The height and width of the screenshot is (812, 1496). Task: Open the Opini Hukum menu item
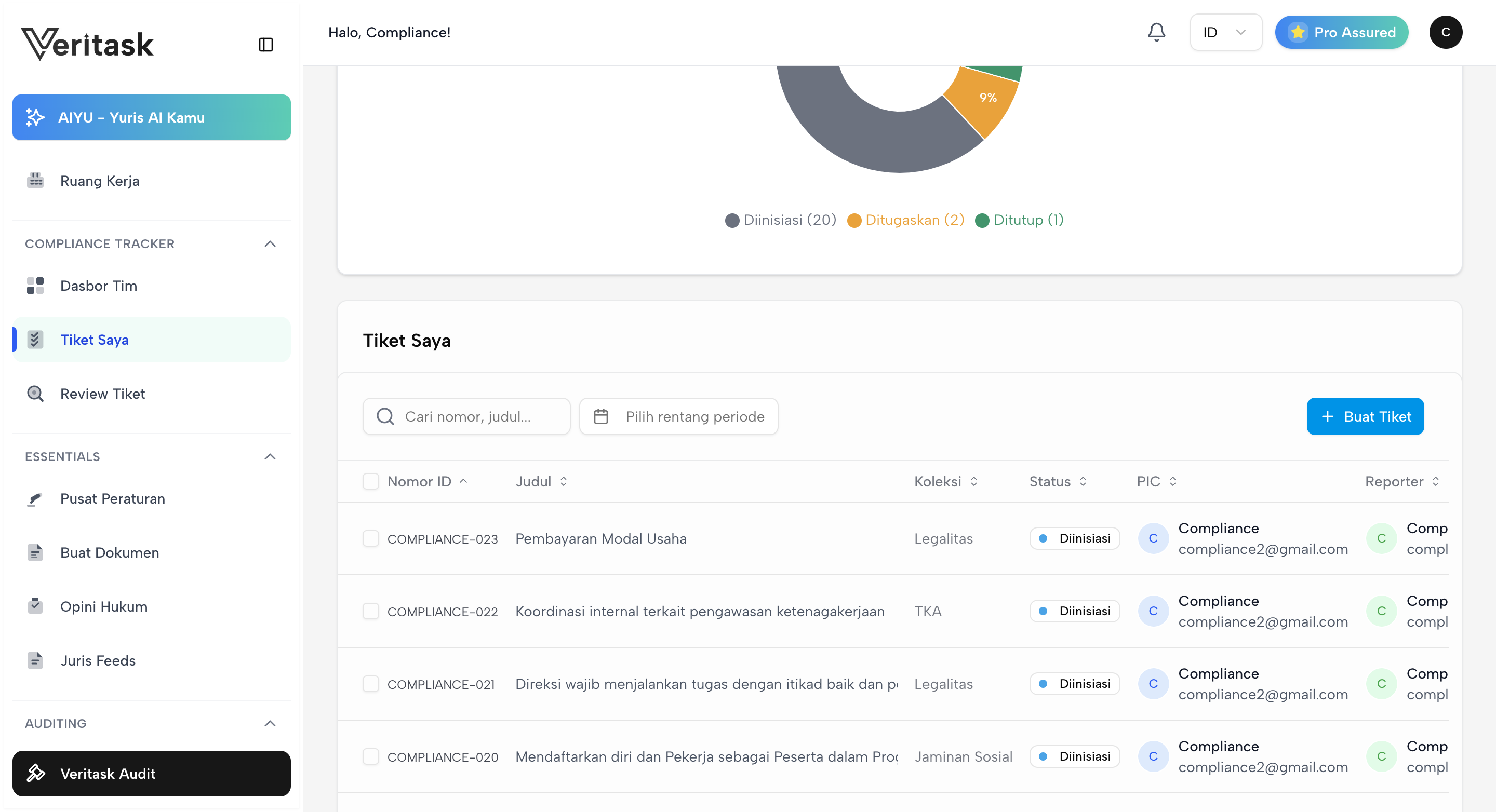tap(103, 606)
